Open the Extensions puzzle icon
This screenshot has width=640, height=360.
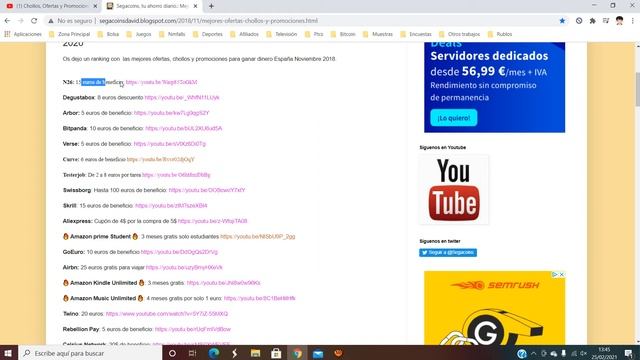click(x=593, y=21)
